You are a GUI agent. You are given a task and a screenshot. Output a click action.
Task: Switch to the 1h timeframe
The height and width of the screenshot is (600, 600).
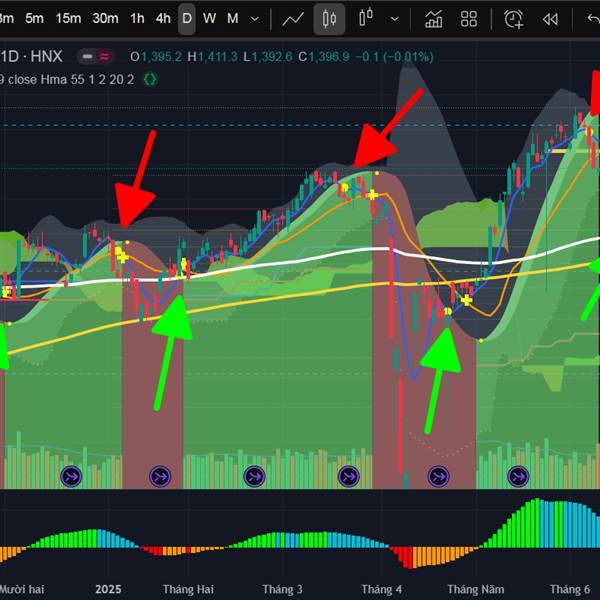click(x=137, y=18)
